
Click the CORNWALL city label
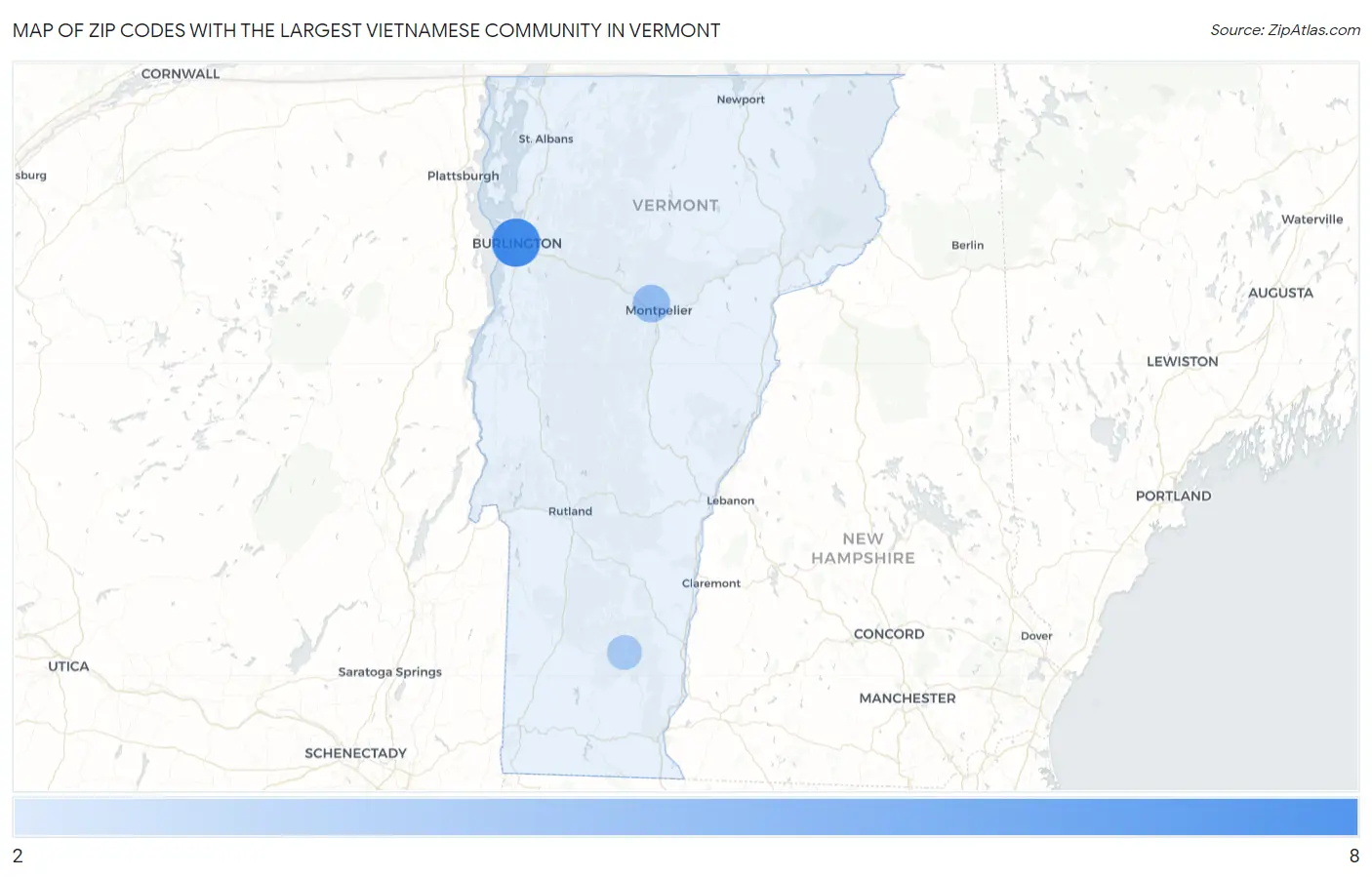tap(181, 74)
